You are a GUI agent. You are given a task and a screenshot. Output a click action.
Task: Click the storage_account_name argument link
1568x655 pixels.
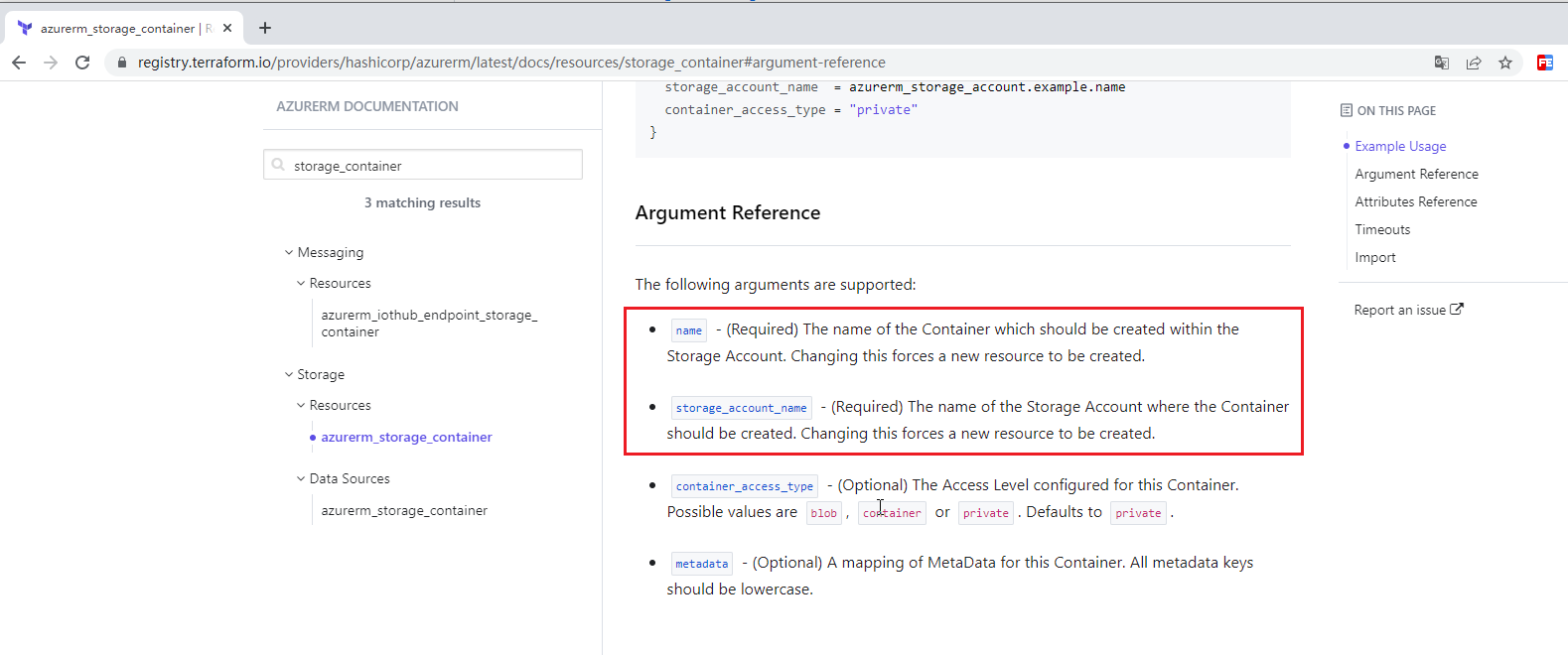click(x=742, y=408)
